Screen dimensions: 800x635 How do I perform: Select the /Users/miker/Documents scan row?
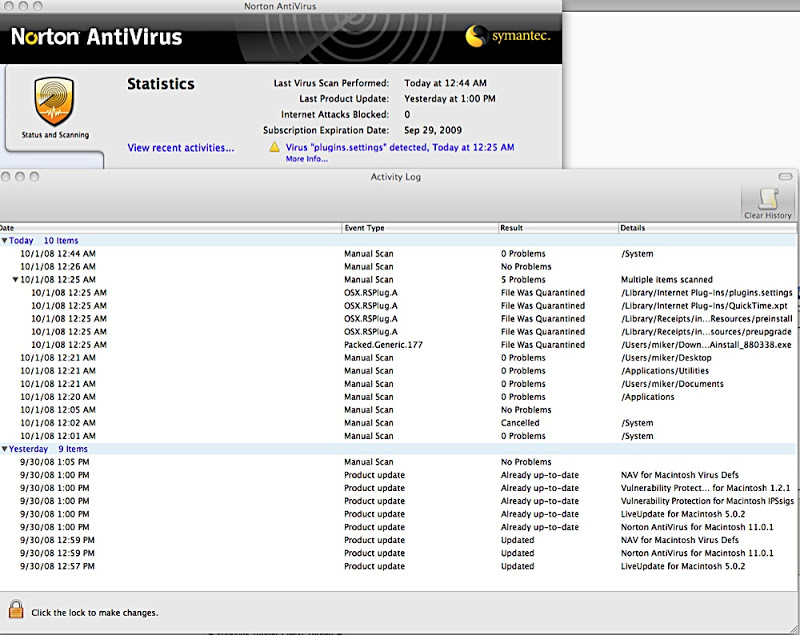coord(397,384)
